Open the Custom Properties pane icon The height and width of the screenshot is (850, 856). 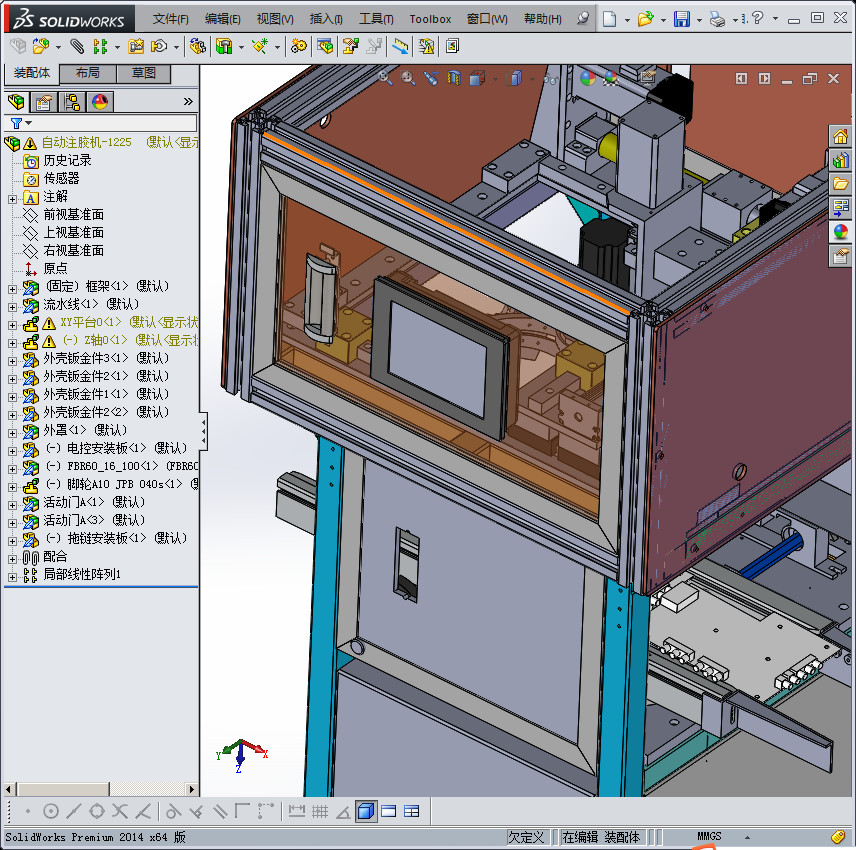pyautogui.click(x=840, y=255)
